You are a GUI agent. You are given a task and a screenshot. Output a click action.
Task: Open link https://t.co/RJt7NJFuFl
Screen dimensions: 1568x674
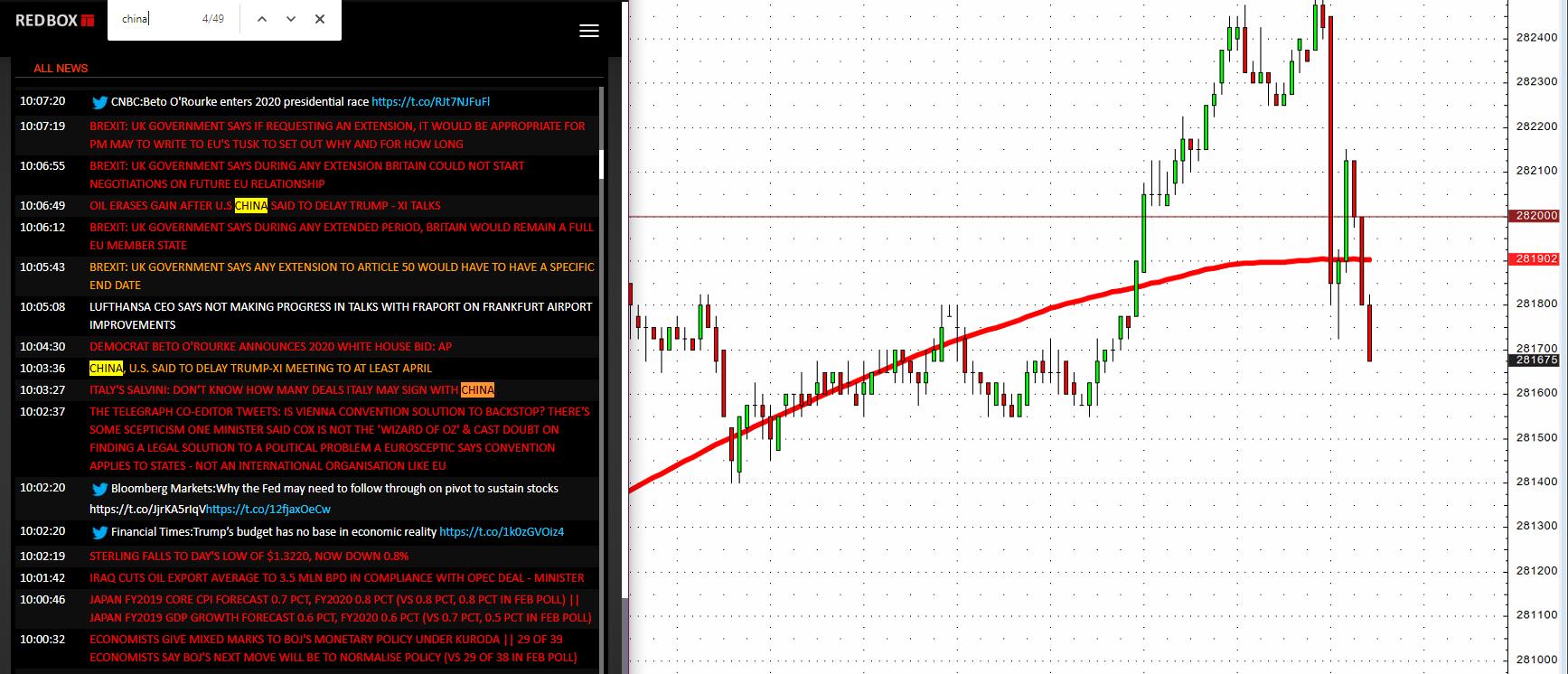point(431,102)
